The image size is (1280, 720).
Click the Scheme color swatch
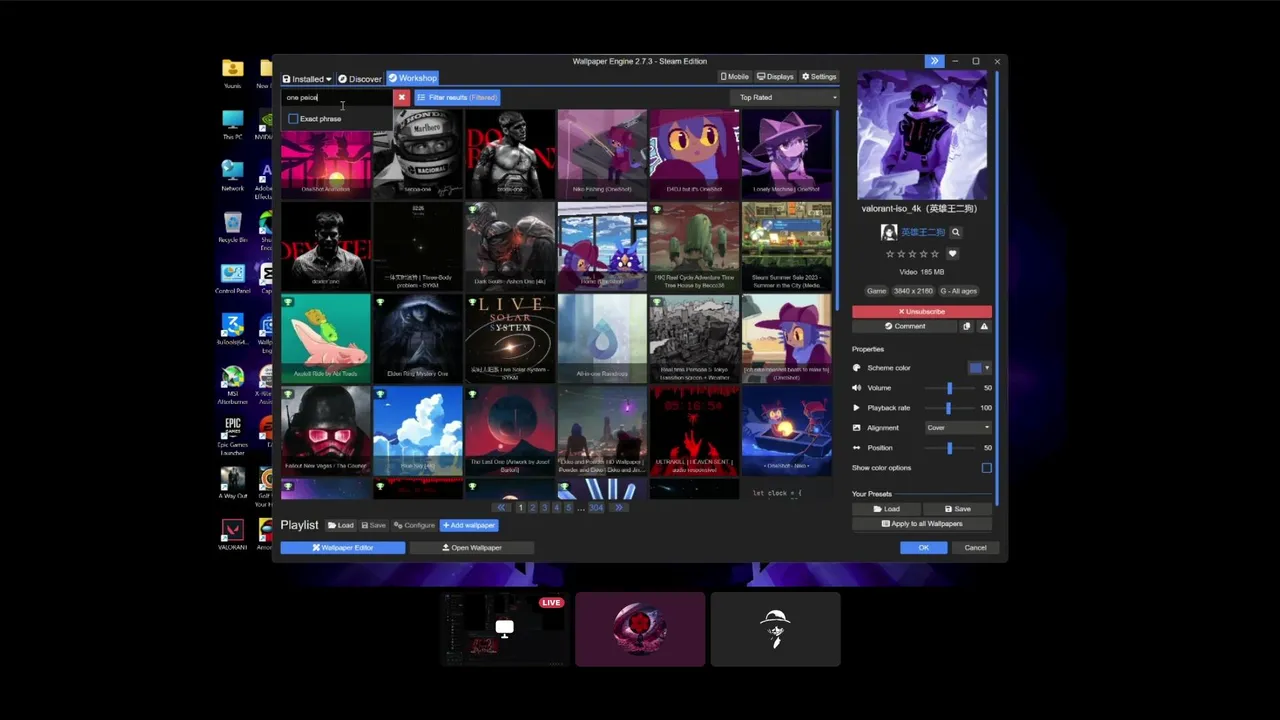975,368
